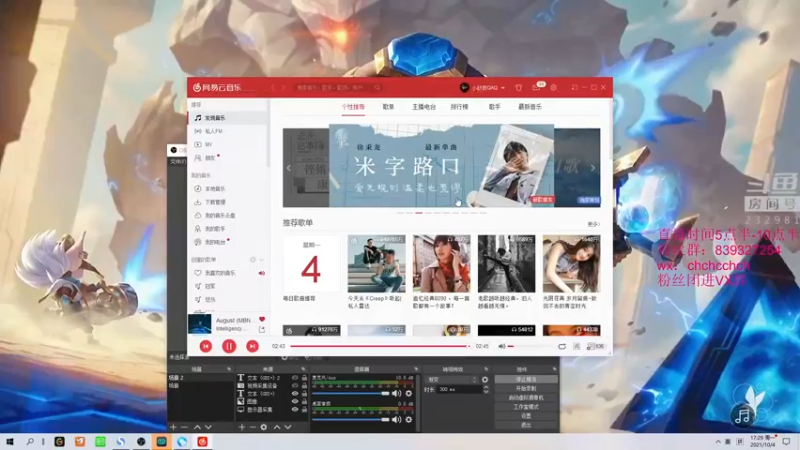The width and height of the screenshot is (800, 450).
Task: Open 麦克风/Aux mixer settings gear
Action: [409, 393]
